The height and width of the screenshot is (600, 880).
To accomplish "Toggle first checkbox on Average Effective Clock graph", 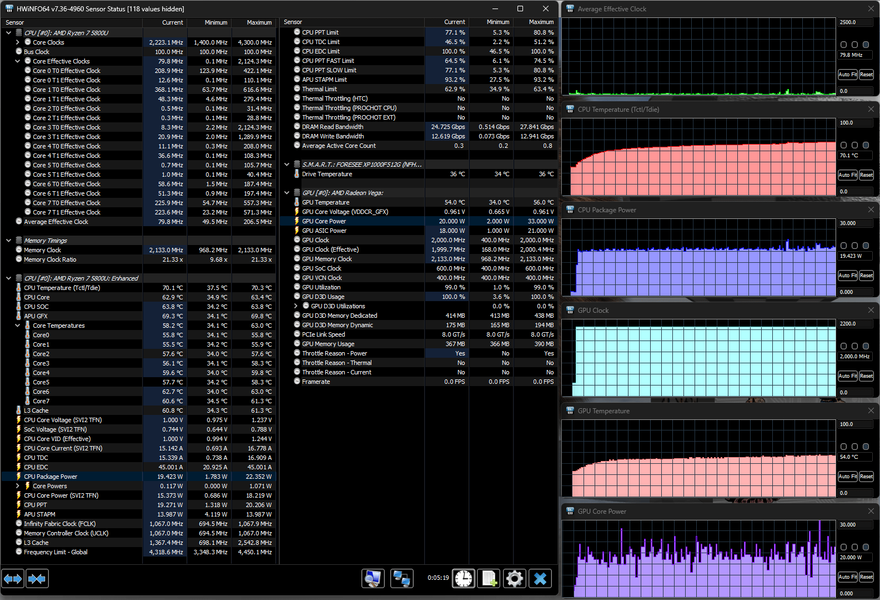I will pyautogui.click(x=843, y=45).
